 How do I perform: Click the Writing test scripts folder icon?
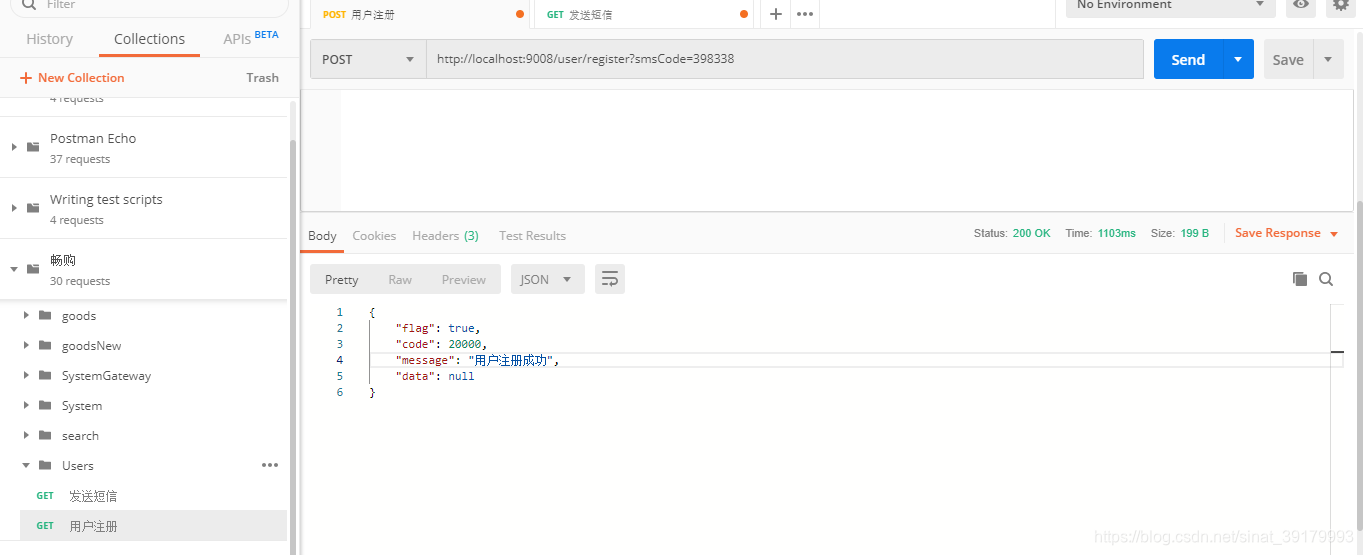(x=33, y=208)
